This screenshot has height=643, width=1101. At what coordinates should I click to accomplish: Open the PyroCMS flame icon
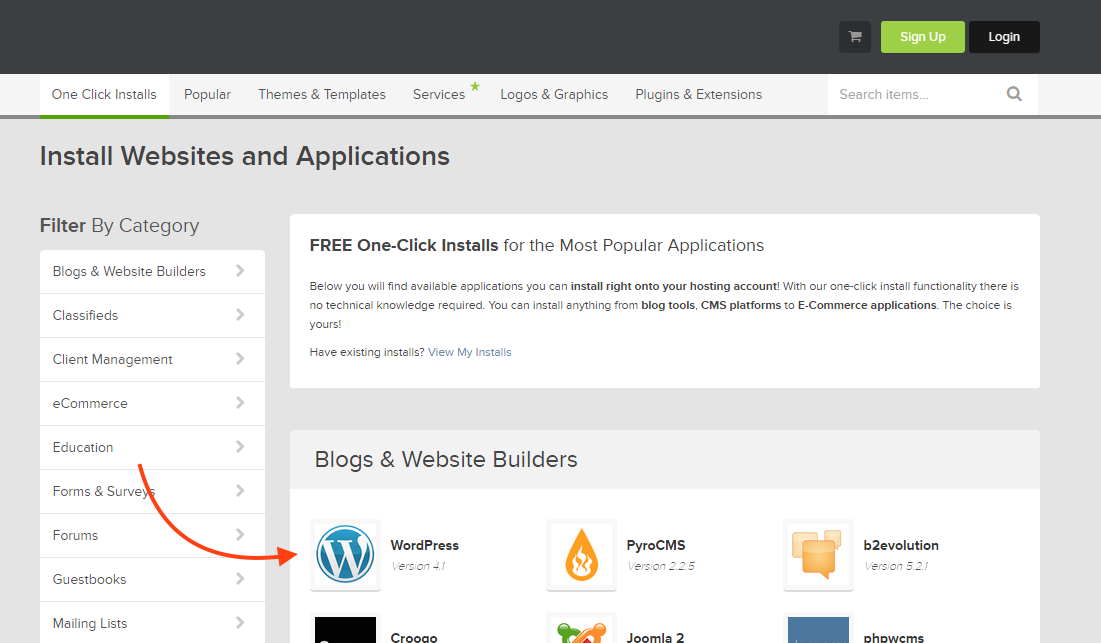click(x=581, y=555)
